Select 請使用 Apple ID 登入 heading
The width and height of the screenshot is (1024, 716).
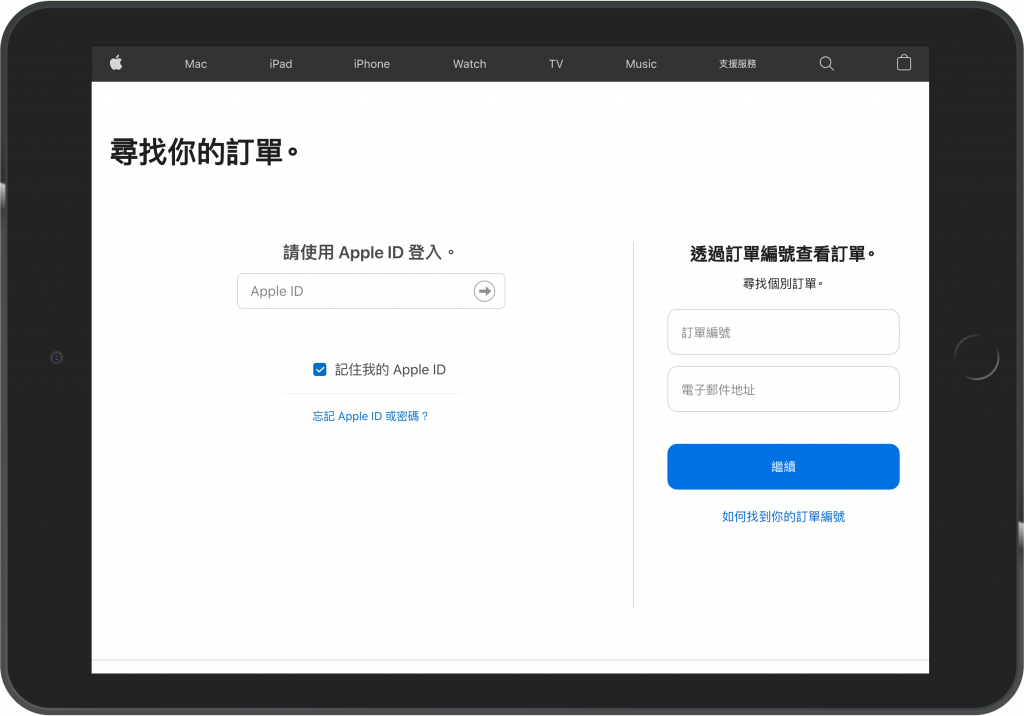click(369, 252)
